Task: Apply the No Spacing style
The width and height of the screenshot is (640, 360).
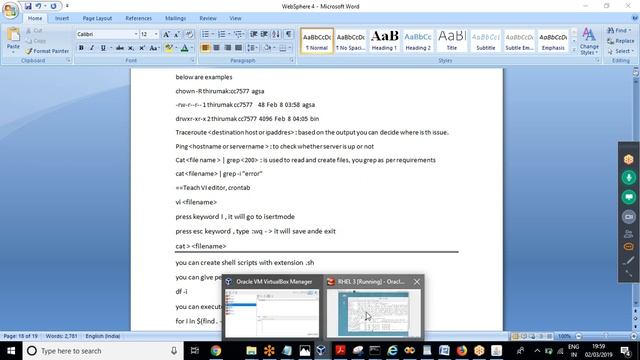Action: (x=350, y=40)
